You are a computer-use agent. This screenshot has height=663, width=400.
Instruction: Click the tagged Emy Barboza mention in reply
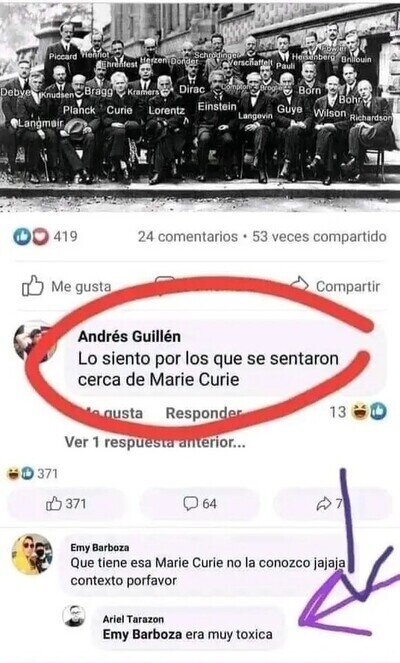coord(142,635)
